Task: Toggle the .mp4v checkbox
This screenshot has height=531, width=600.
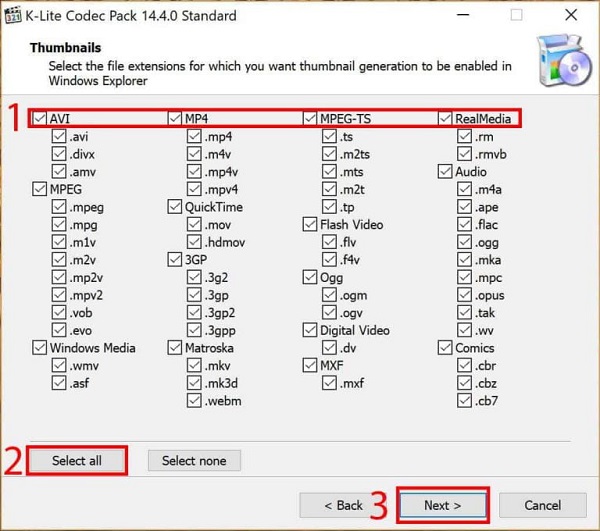Action: tap(194, 171)
